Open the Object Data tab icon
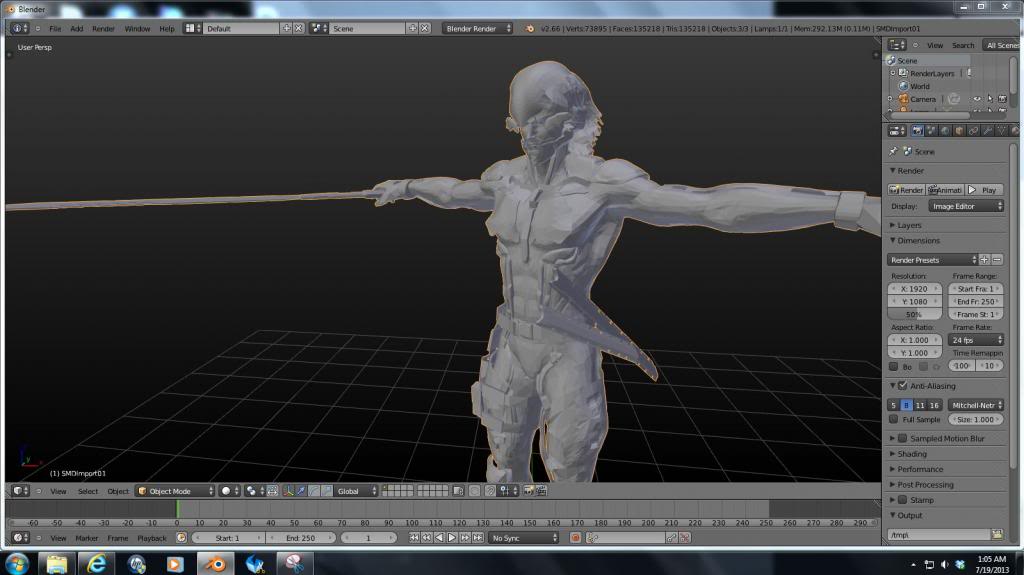 point(1001,131)
